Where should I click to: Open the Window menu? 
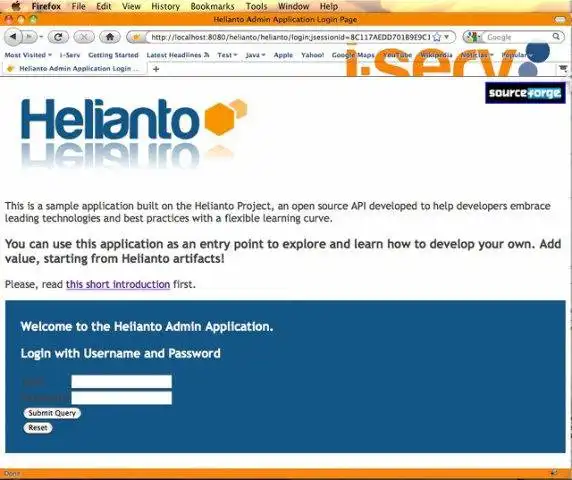[293, 6]
